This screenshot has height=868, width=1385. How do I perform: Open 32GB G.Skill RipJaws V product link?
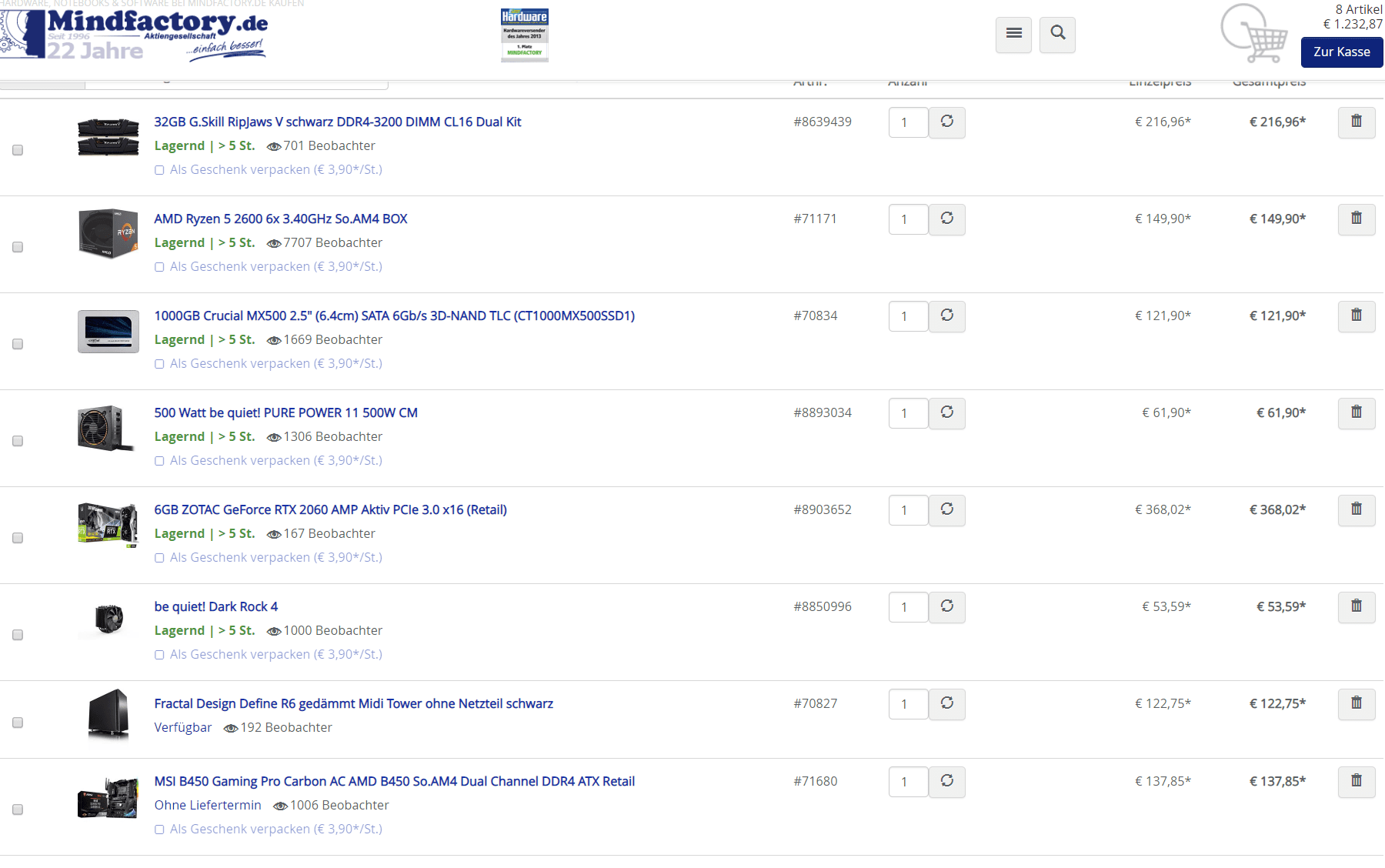pyautogui.click(x=338, y=122)
